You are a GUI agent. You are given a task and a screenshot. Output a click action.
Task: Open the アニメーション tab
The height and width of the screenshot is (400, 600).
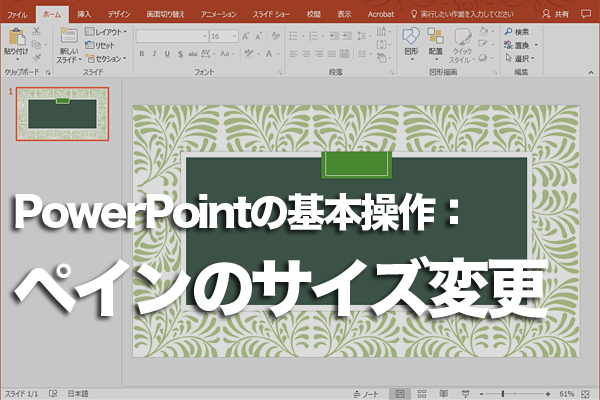tap(218, 15)
